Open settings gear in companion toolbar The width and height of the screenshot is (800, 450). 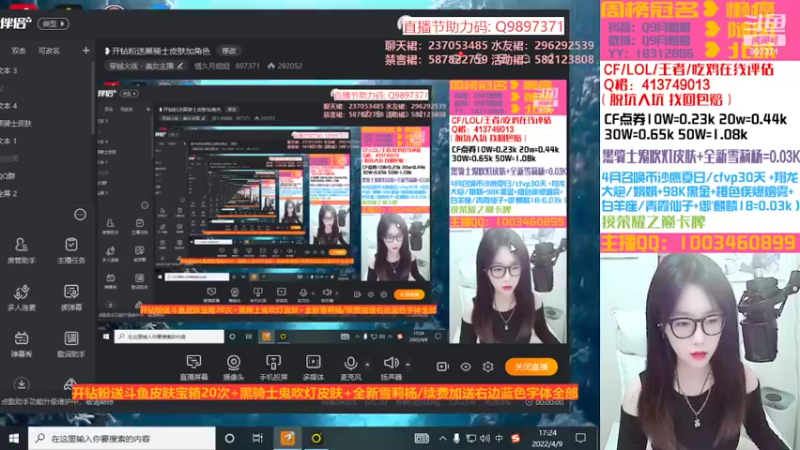488,367
